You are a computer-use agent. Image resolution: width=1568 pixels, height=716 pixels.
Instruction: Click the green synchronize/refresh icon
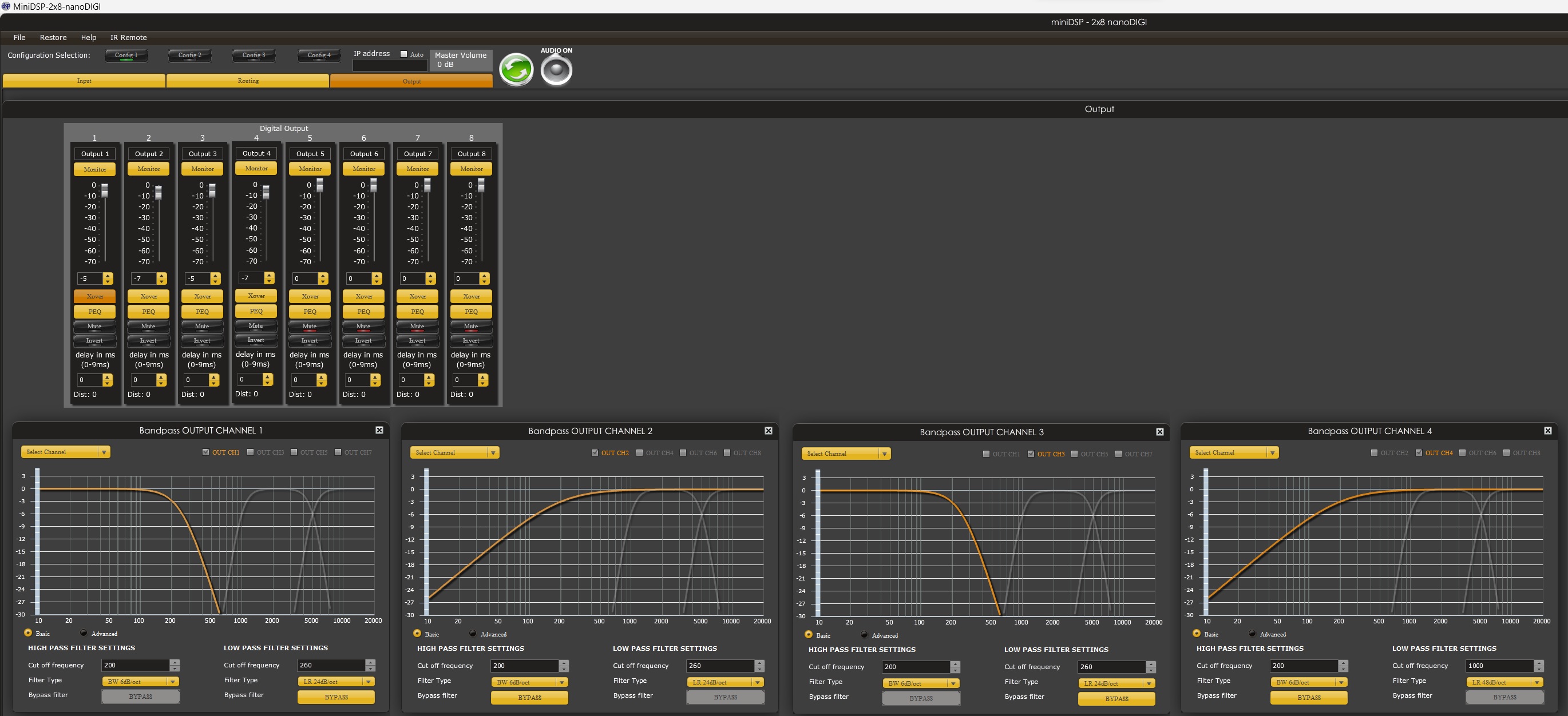pos(516,69)
